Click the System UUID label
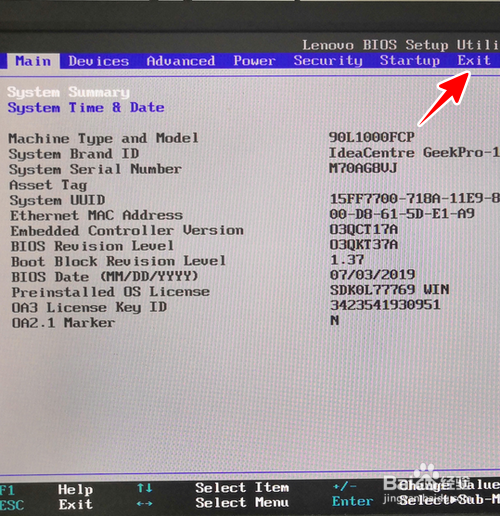Screen dimensions: 500x516 (57, 200)
